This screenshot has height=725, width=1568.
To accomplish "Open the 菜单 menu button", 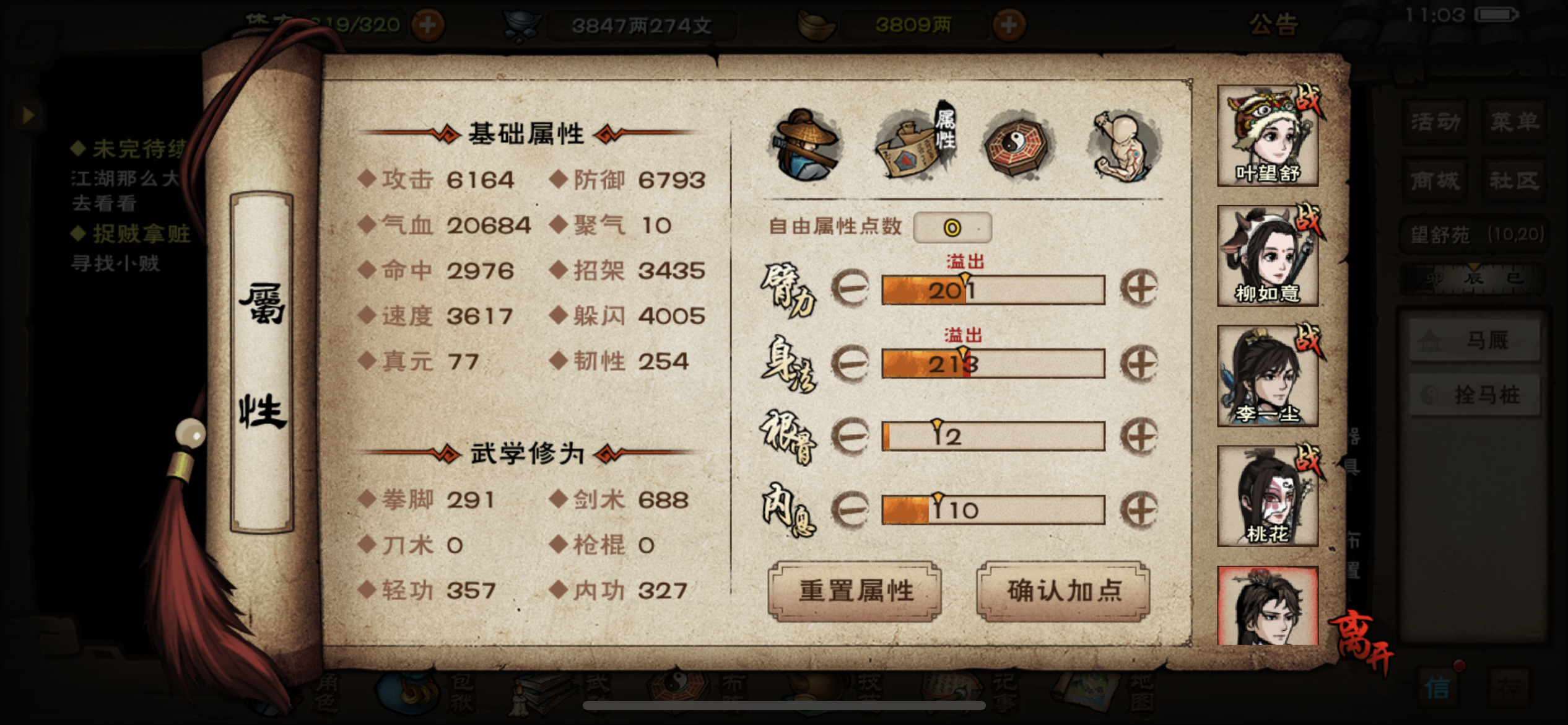I will pos(1514,121).
